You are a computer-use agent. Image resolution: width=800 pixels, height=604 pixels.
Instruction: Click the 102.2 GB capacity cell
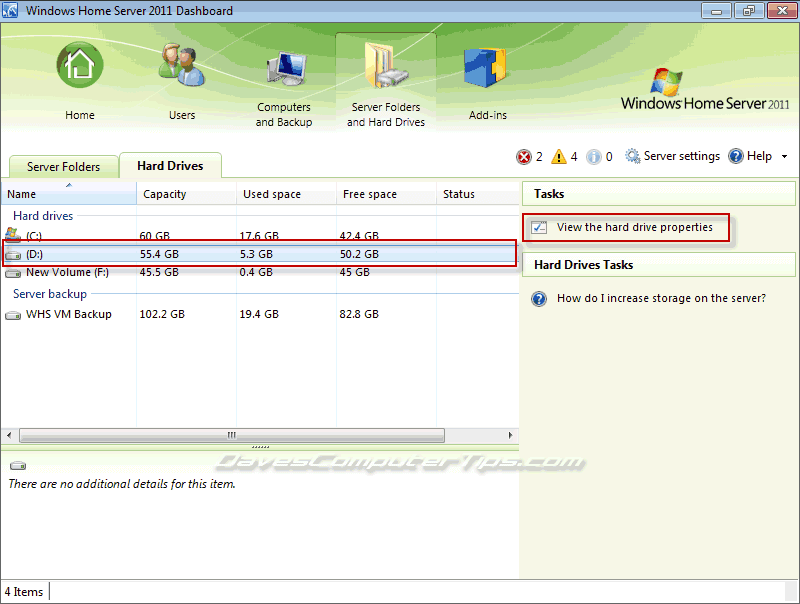coord(162,314)
